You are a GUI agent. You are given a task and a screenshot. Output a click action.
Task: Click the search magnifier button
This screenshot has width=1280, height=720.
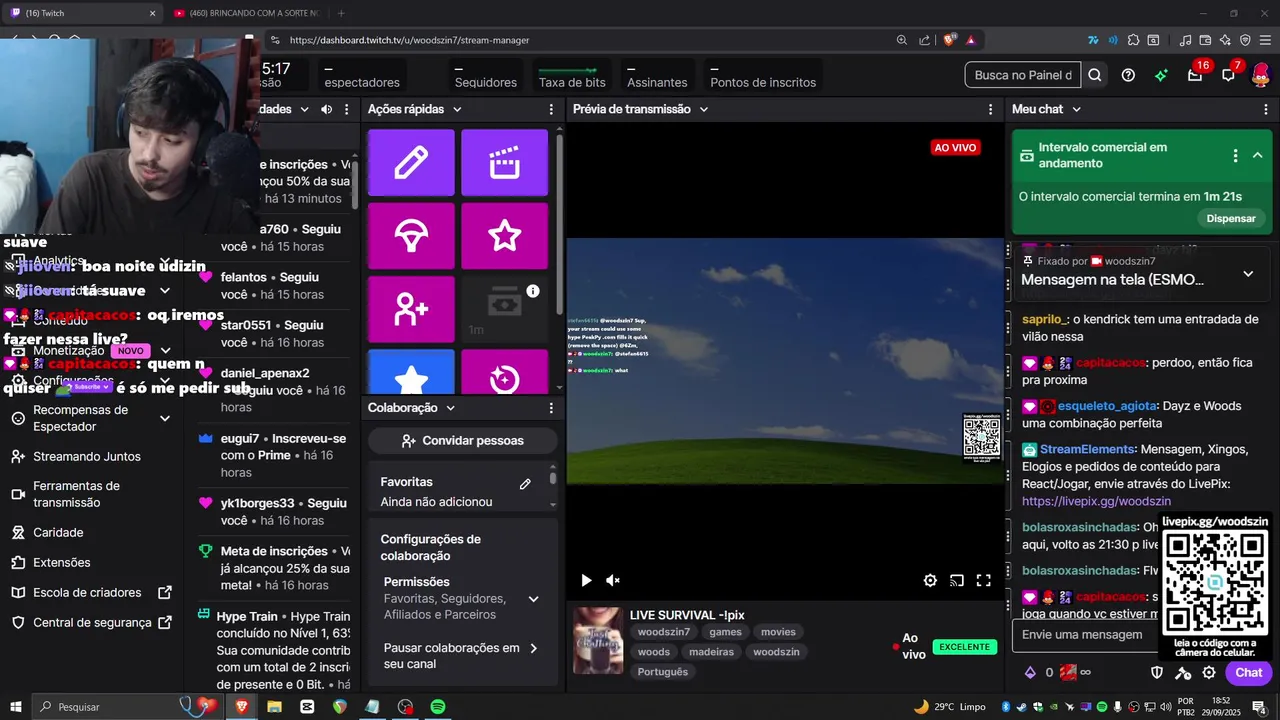pos(1095,75)
